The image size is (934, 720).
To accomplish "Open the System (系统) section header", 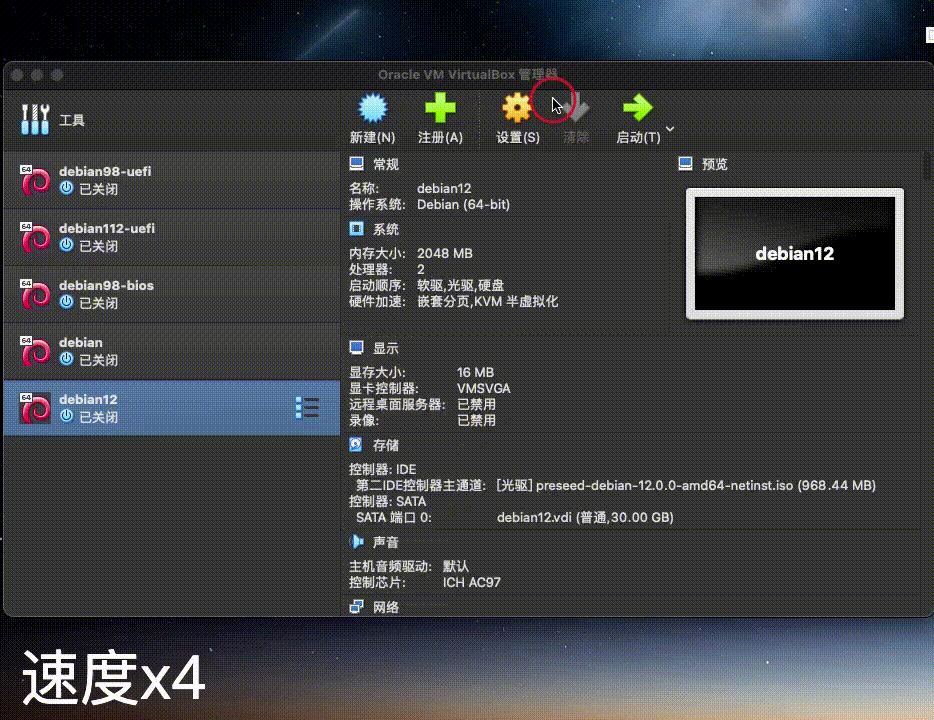I will (385, 229).
